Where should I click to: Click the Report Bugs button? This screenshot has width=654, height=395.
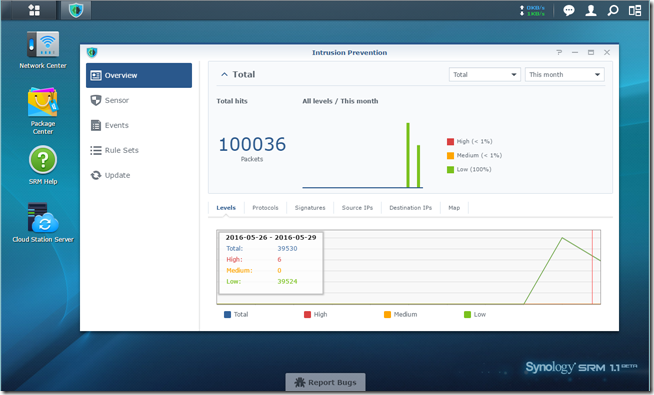tap(325, 382)
